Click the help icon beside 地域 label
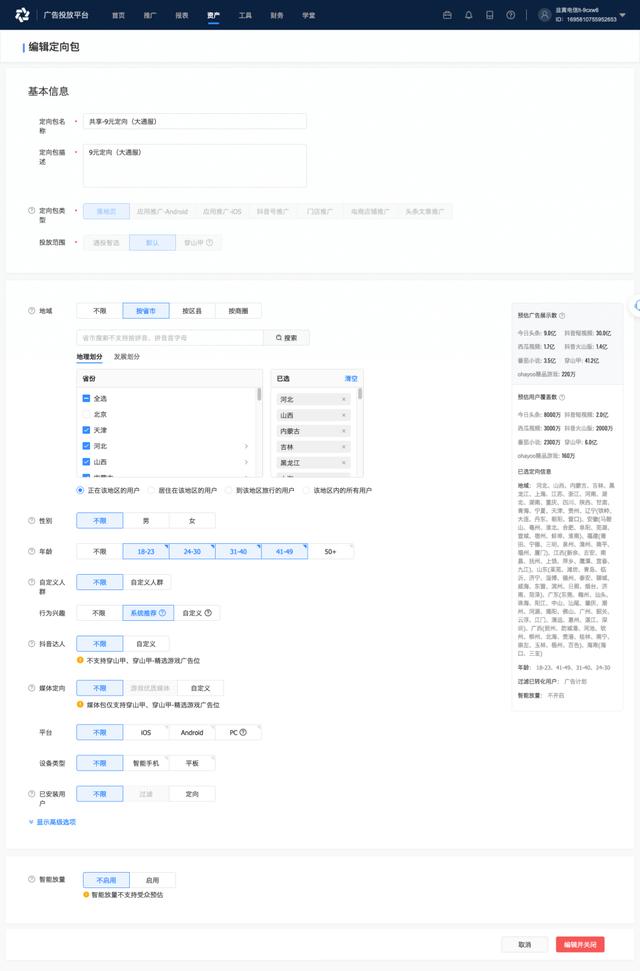 31,311
